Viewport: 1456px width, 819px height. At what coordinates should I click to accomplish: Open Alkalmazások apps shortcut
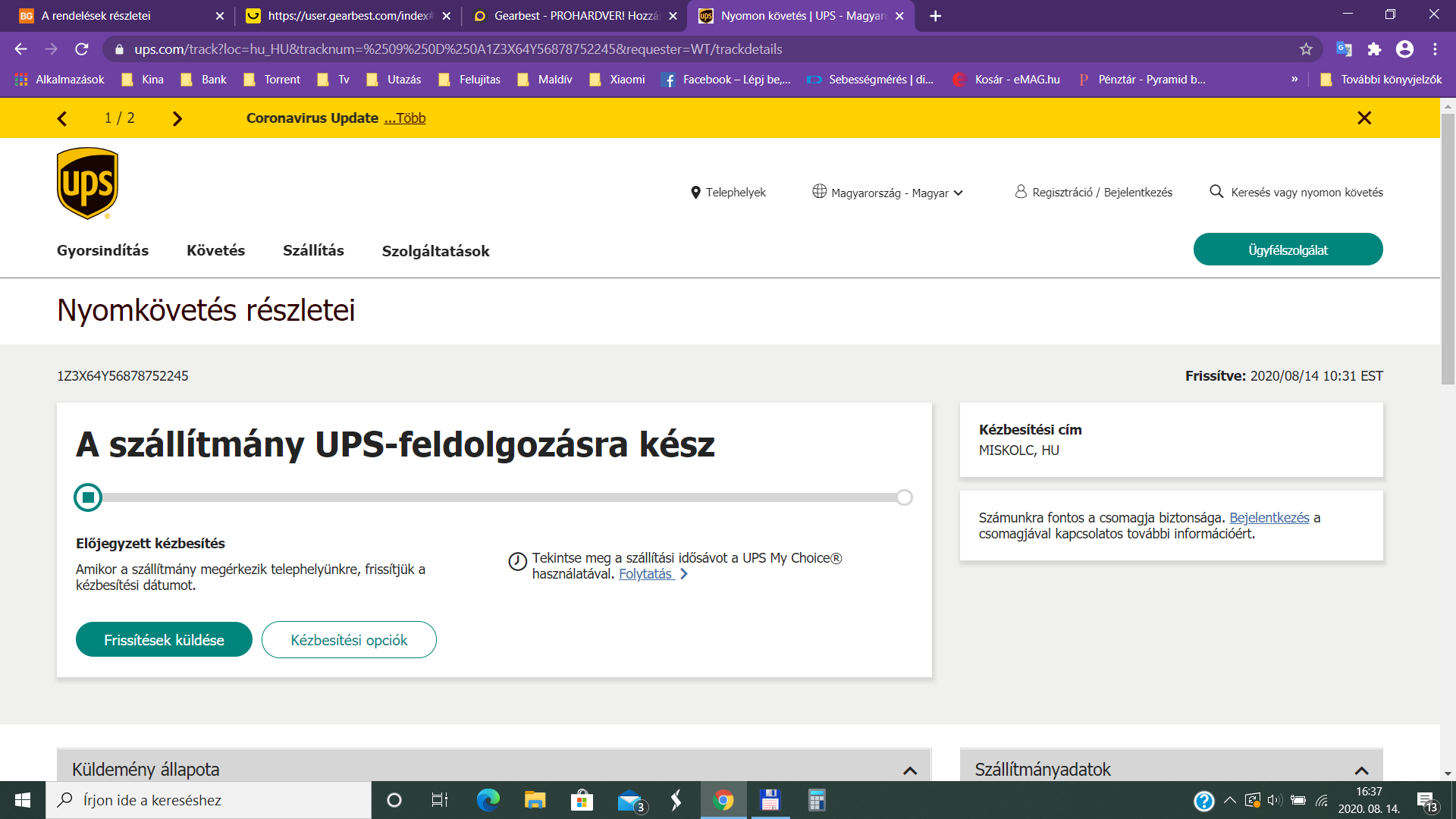pyautogui.click(x=59, y=80)
